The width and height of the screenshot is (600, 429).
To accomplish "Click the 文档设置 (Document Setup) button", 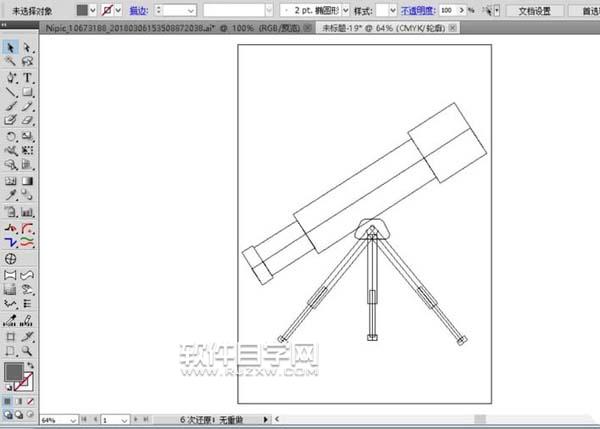I will (x=535, y=11).
